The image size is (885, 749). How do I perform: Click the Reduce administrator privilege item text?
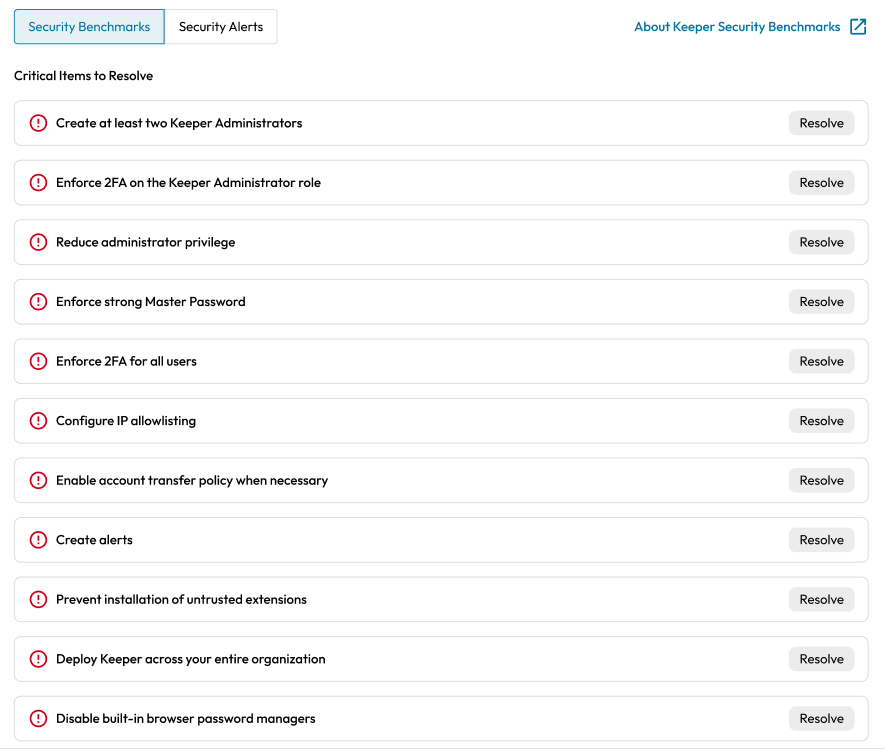pos(145,242)
